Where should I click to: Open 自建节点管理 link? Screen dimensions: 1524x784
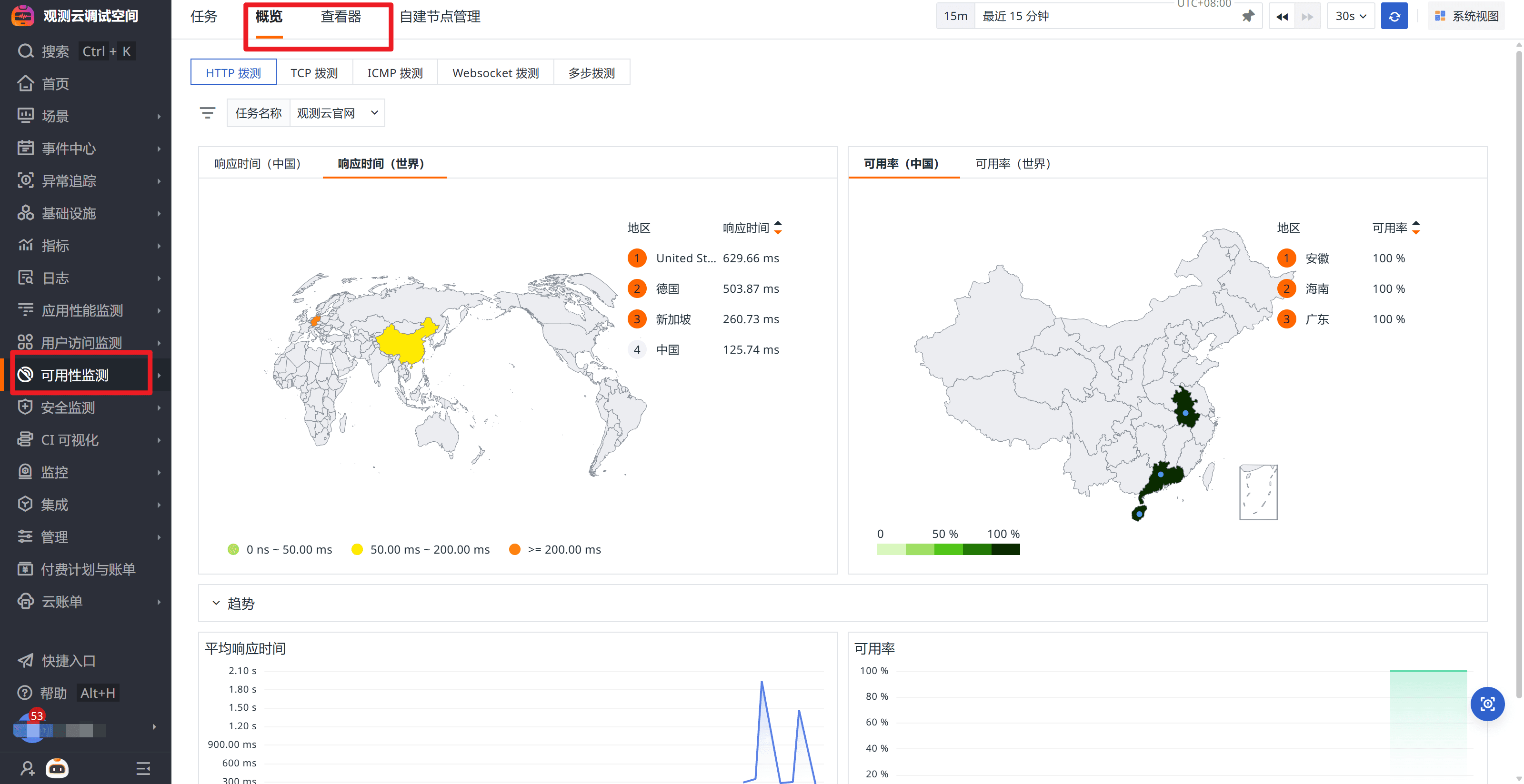(440, 17)
